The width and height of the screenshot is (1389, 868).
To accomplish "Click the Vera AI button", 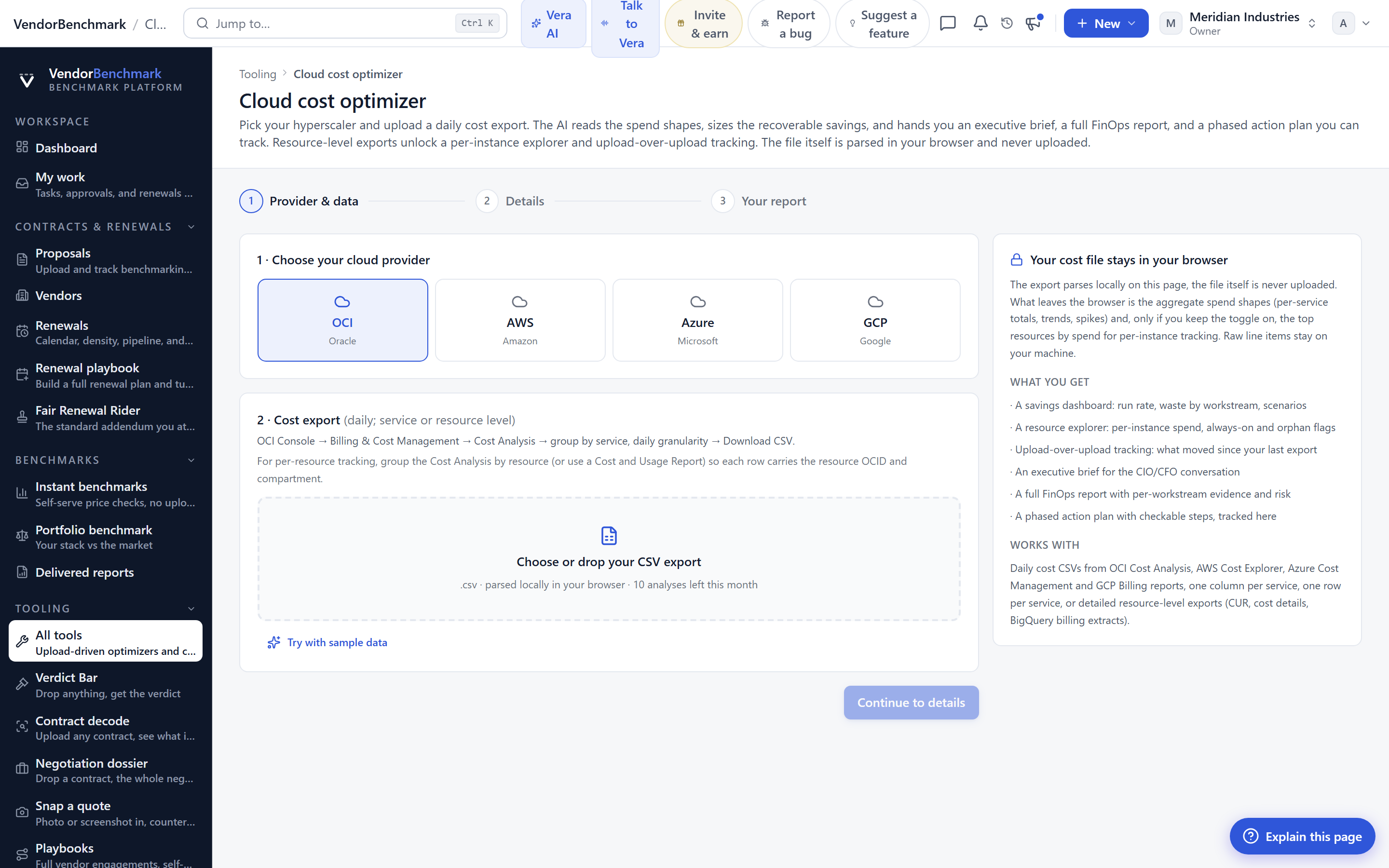I will (x=553, y=24).
